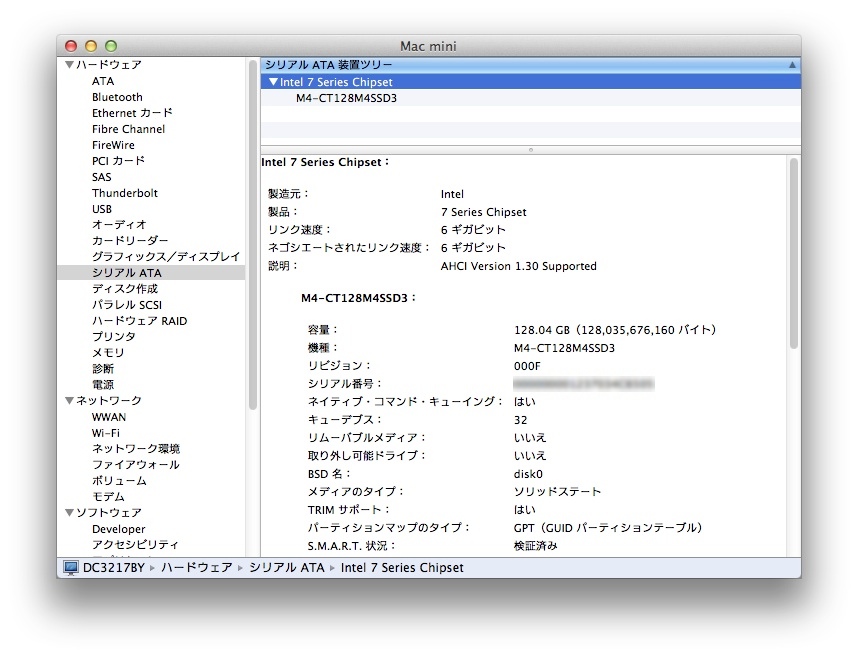Select プリンタ in the sidebar
The width and height of the screenshot is (858, 657).
[114, 336]
